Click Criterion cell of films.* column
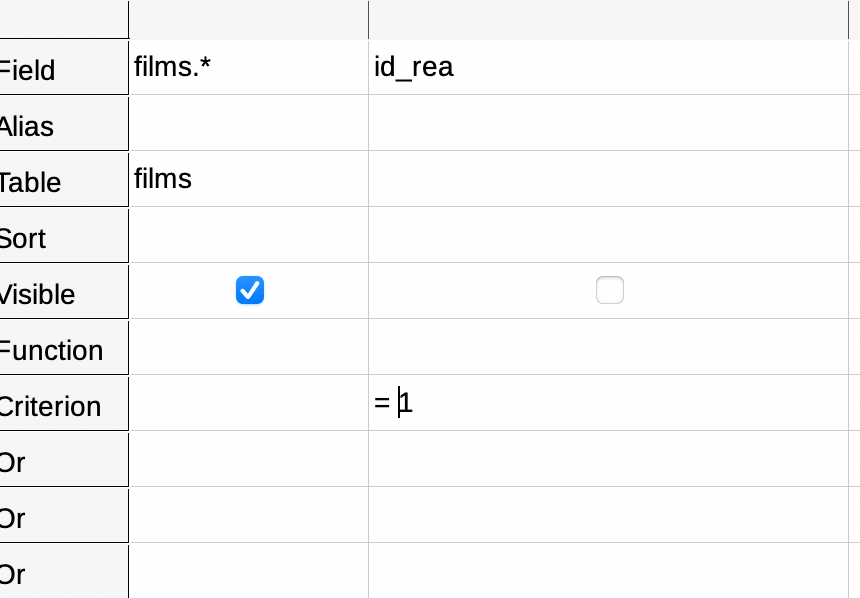The image size is (860, 598). (x=249, y=403)
